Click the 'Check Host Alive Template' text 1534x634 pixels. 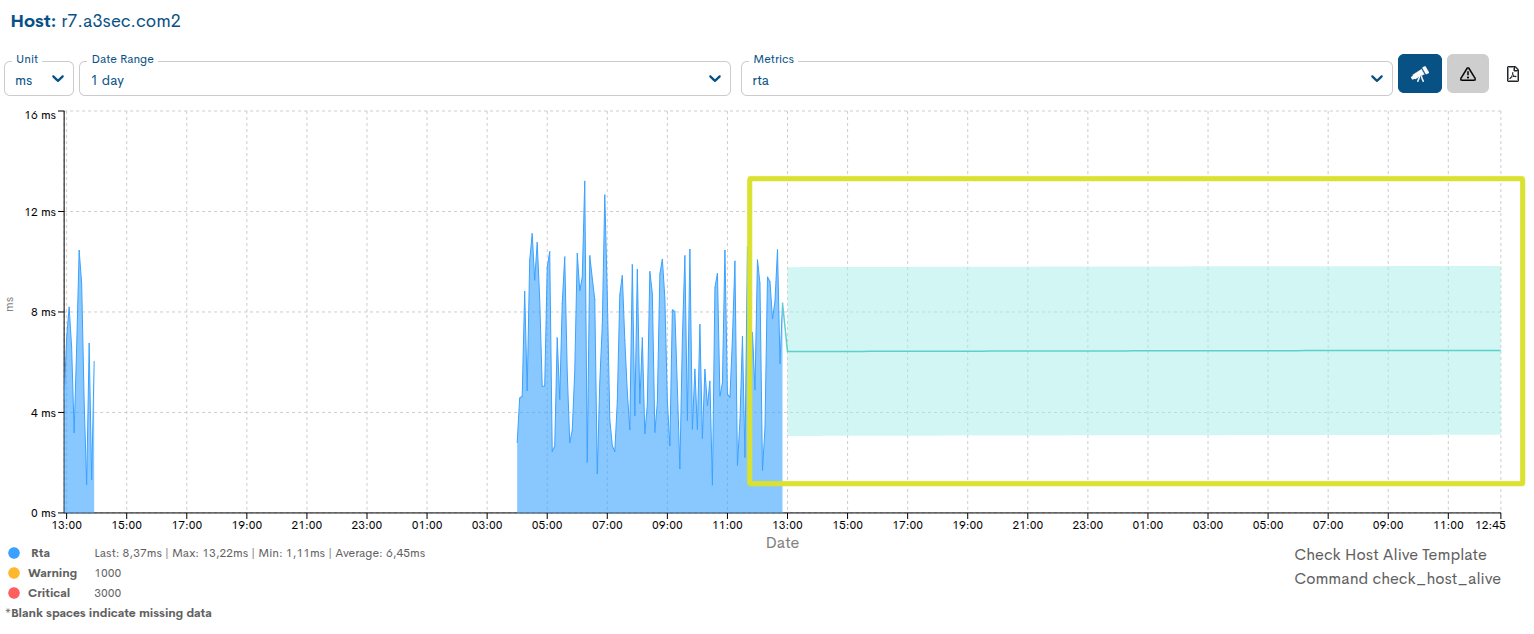pos(1390,554)
